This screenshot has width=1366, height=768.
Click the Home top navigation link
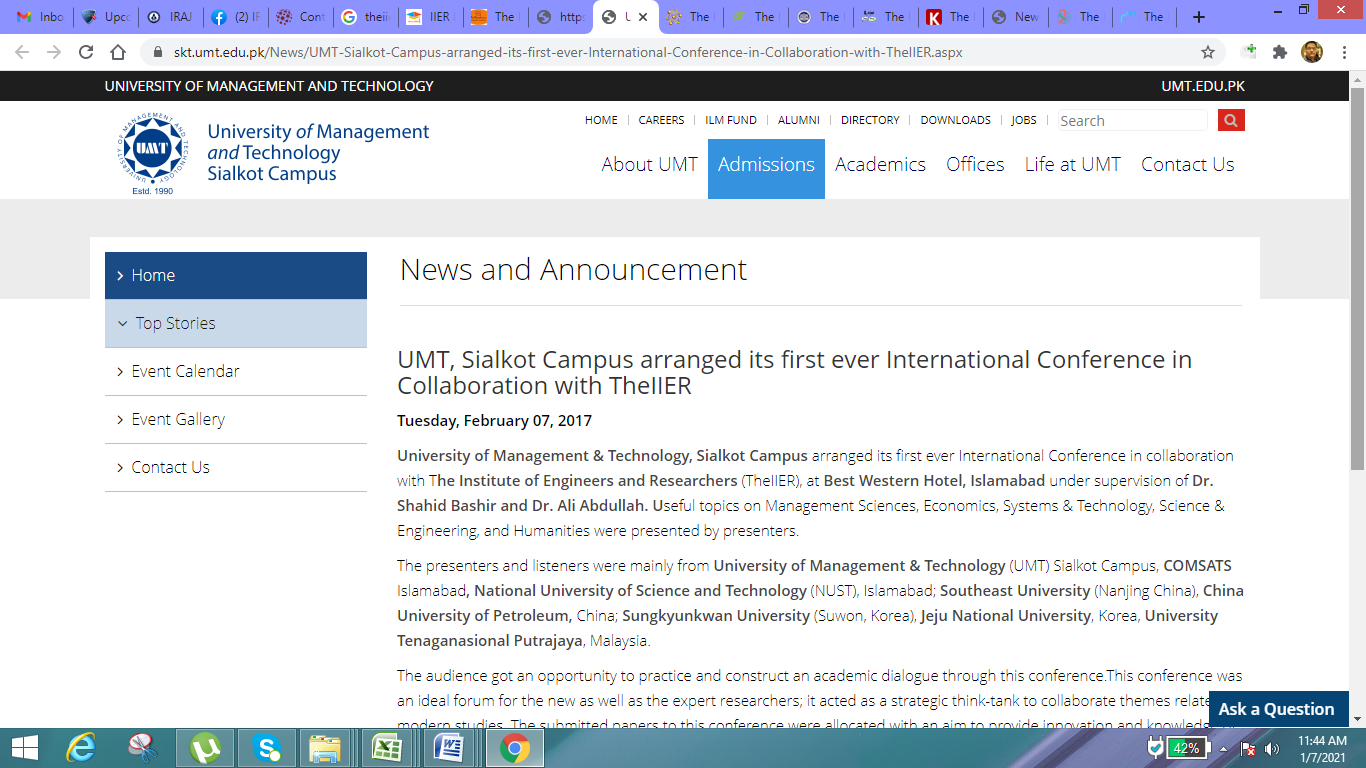(x=601, y=120)
